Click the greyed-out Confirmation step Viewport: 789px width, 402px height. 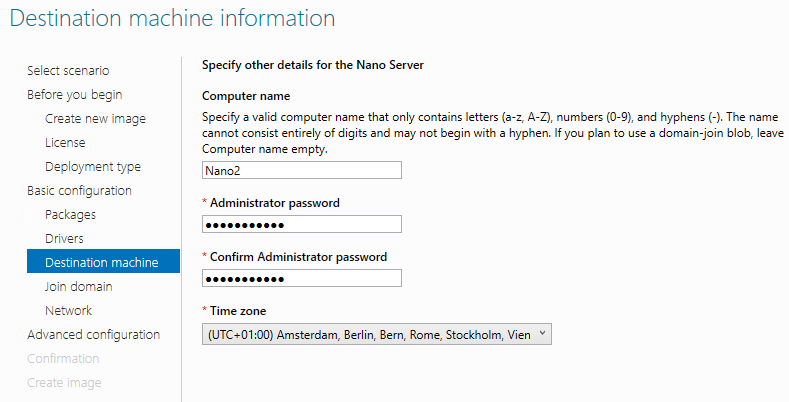[x=63, y=358]
